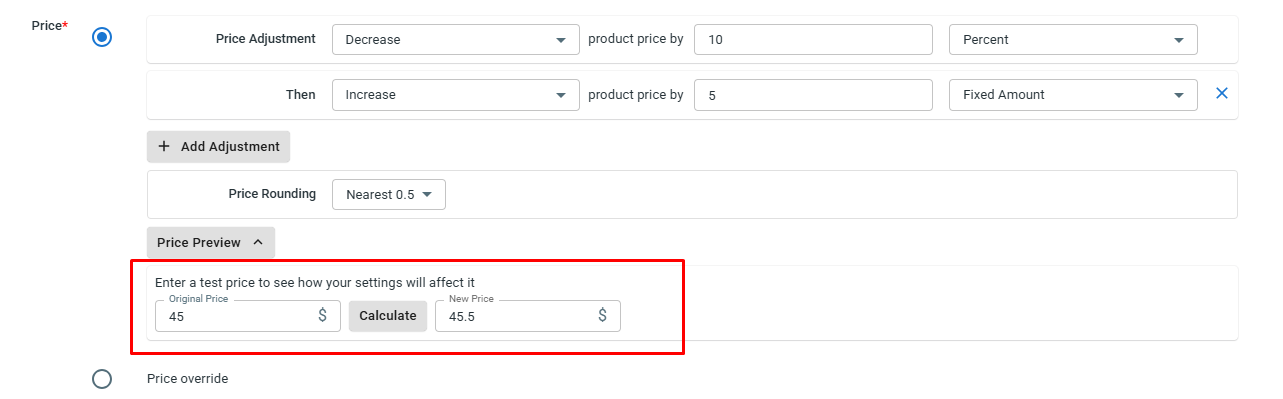
Task: Click the Add Adjustment button
Action: pos(218,146)
